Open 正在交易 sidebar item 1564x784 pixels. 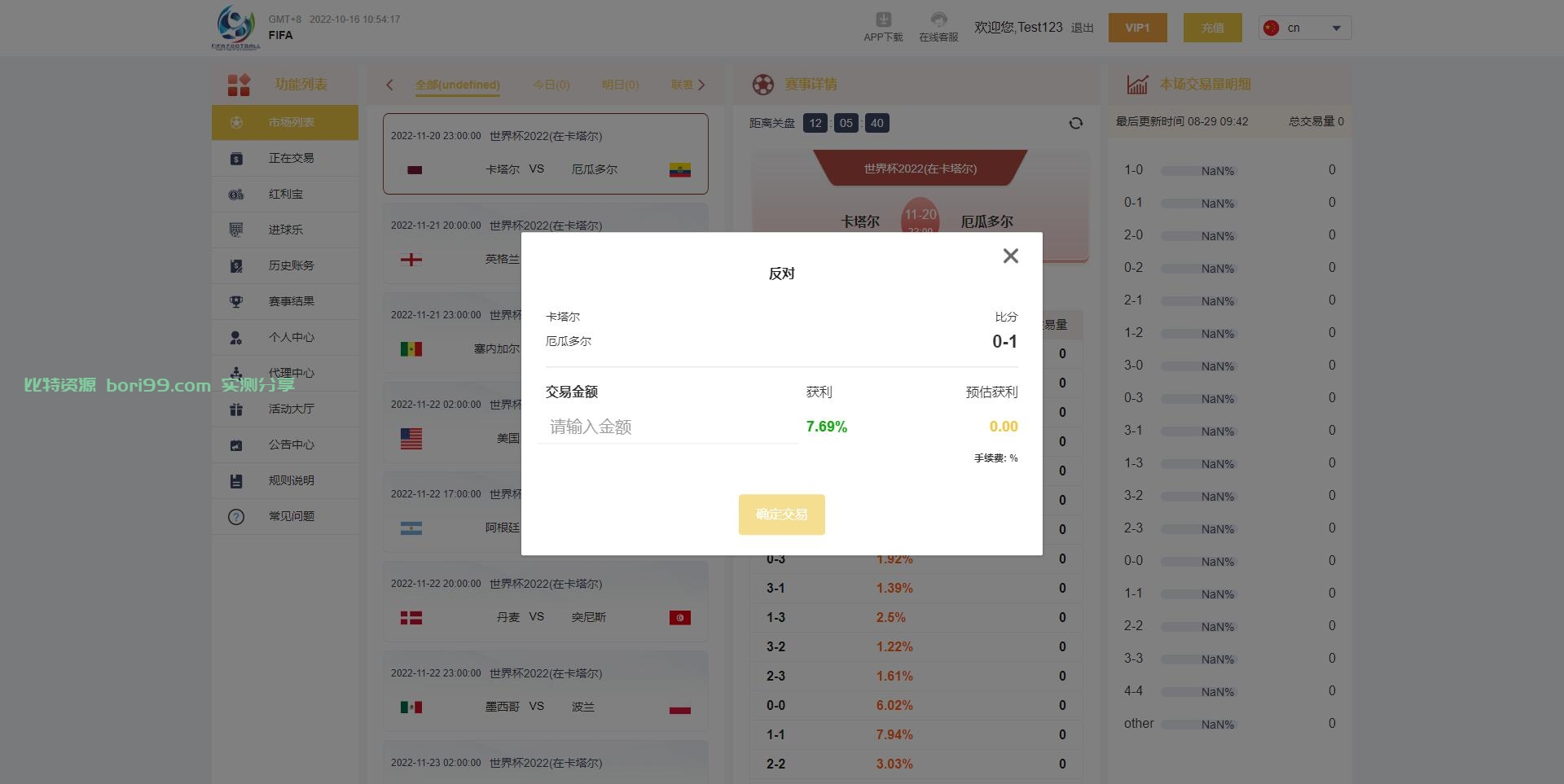click(285, 158)
